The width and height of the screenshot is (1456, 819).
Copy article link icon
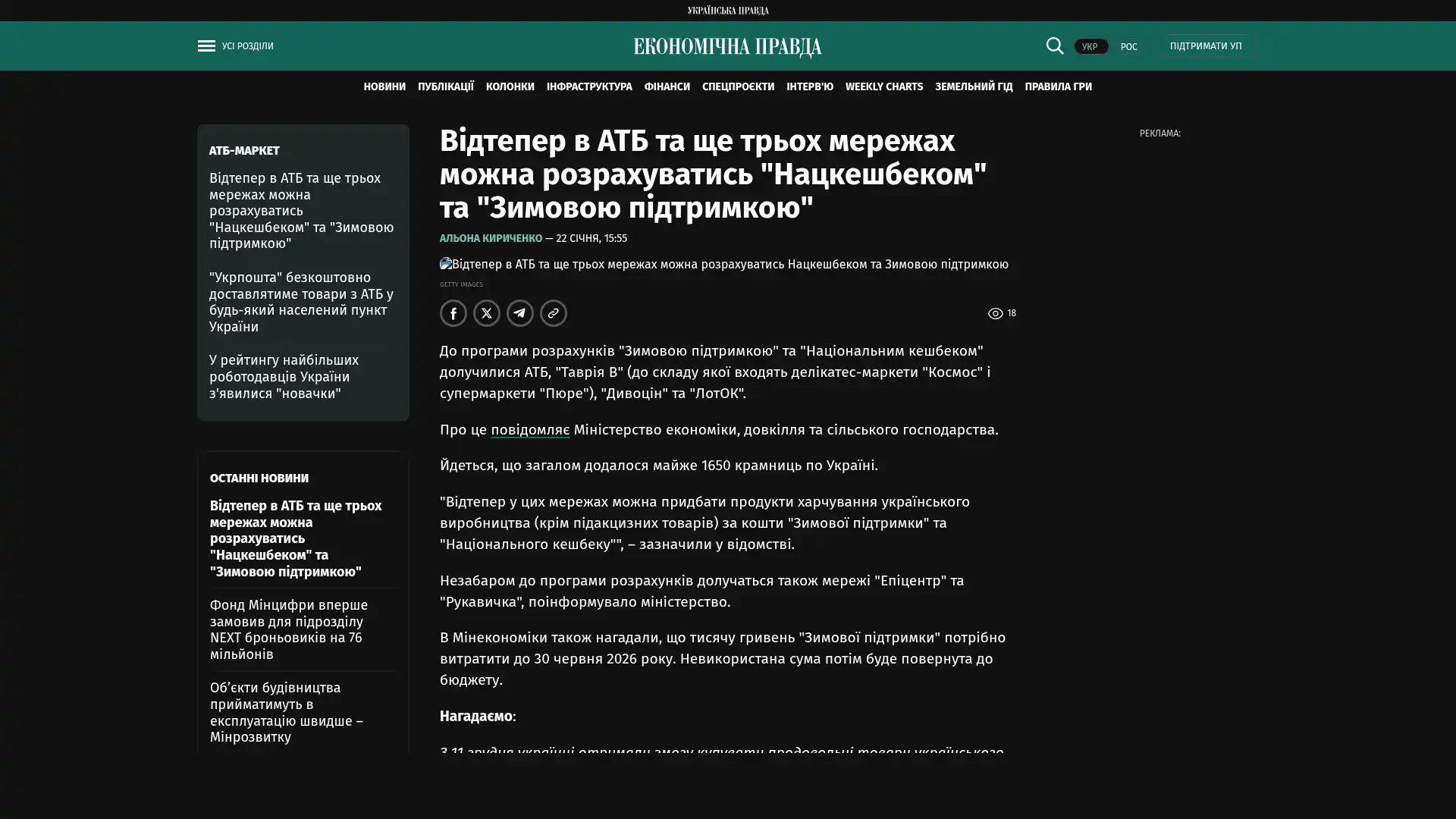(x=554, y=313)
